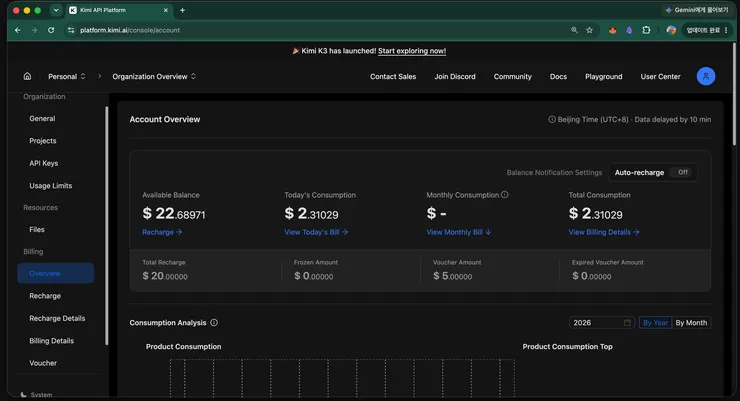
Task: Open Files under Resources
Action: click(x=37, y=230)
